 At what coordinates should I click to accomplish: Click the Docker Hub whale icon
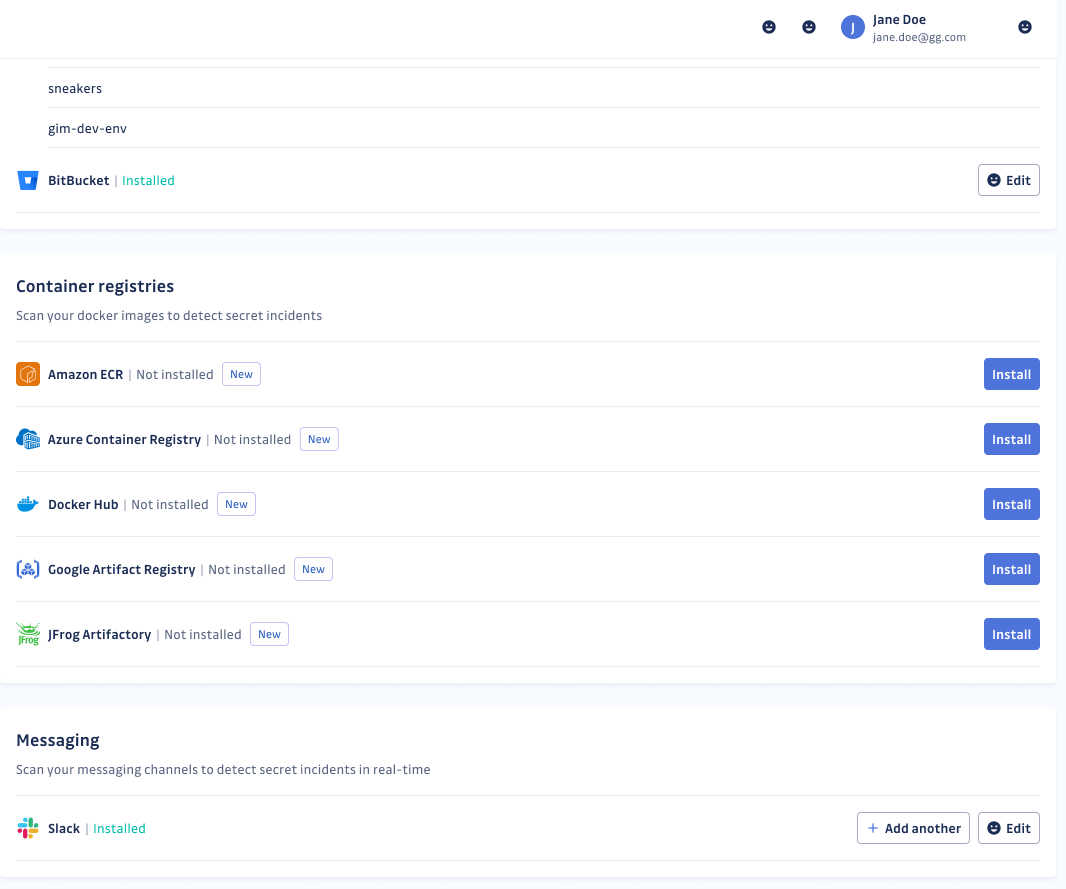[27, 504]
